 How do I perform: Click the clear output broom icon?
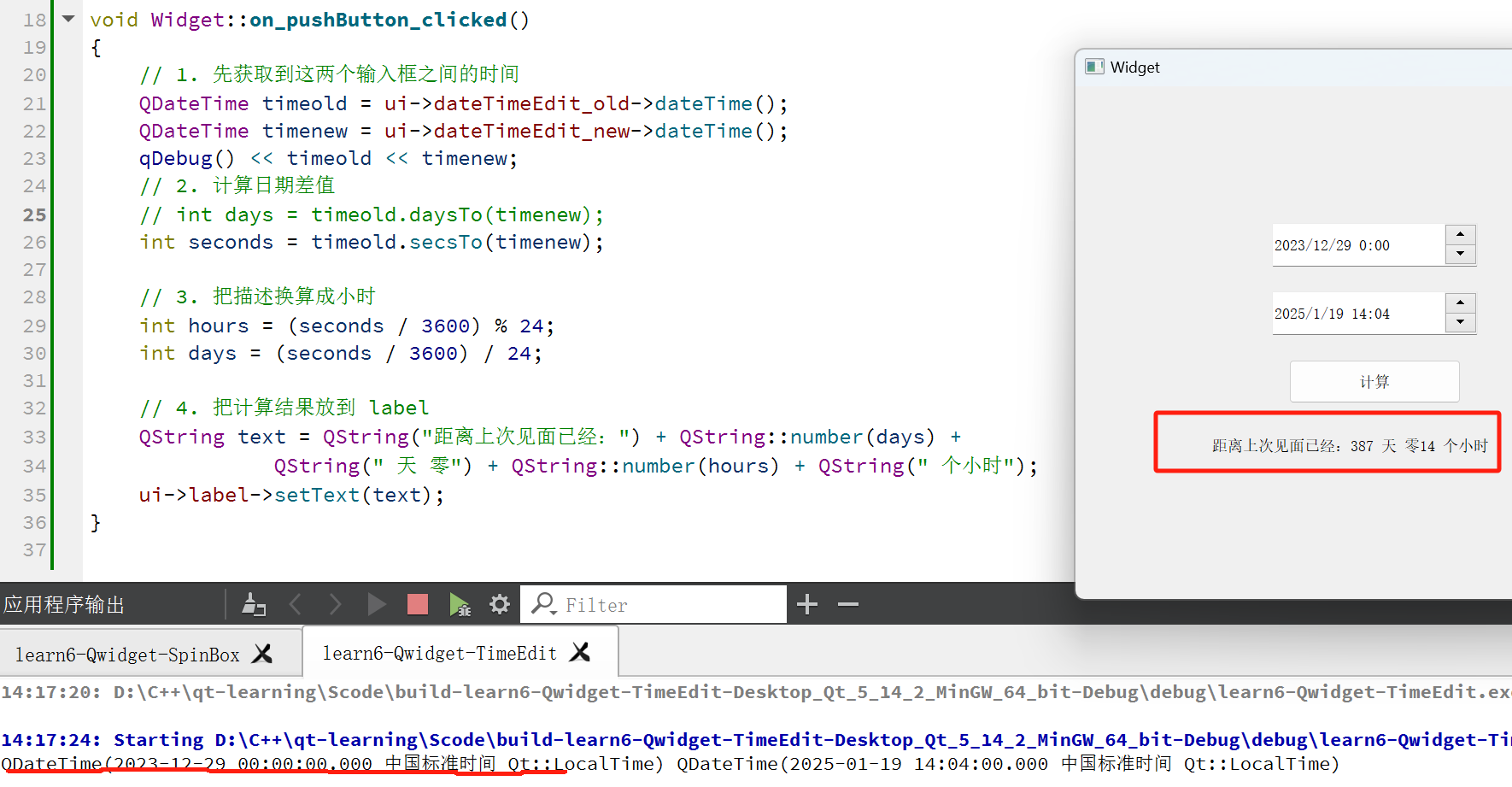pyautogui.click(x=254, y=604)
